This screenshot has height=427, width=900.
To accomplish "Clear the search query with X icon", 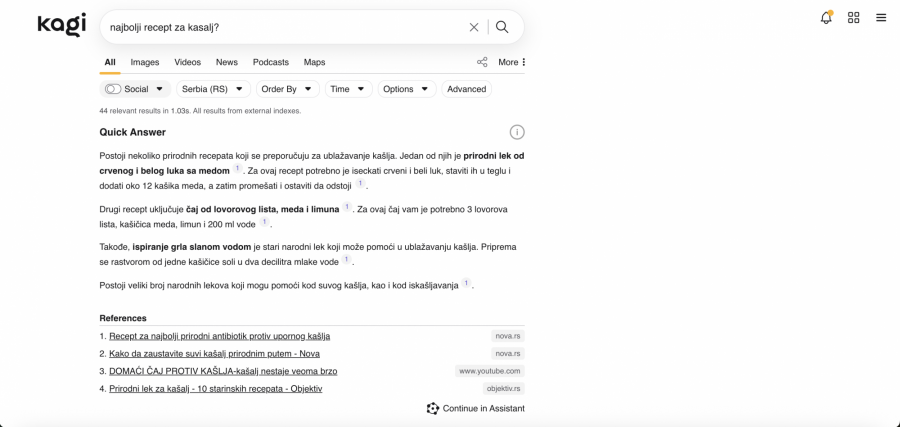I will click(x=474, y=27).
